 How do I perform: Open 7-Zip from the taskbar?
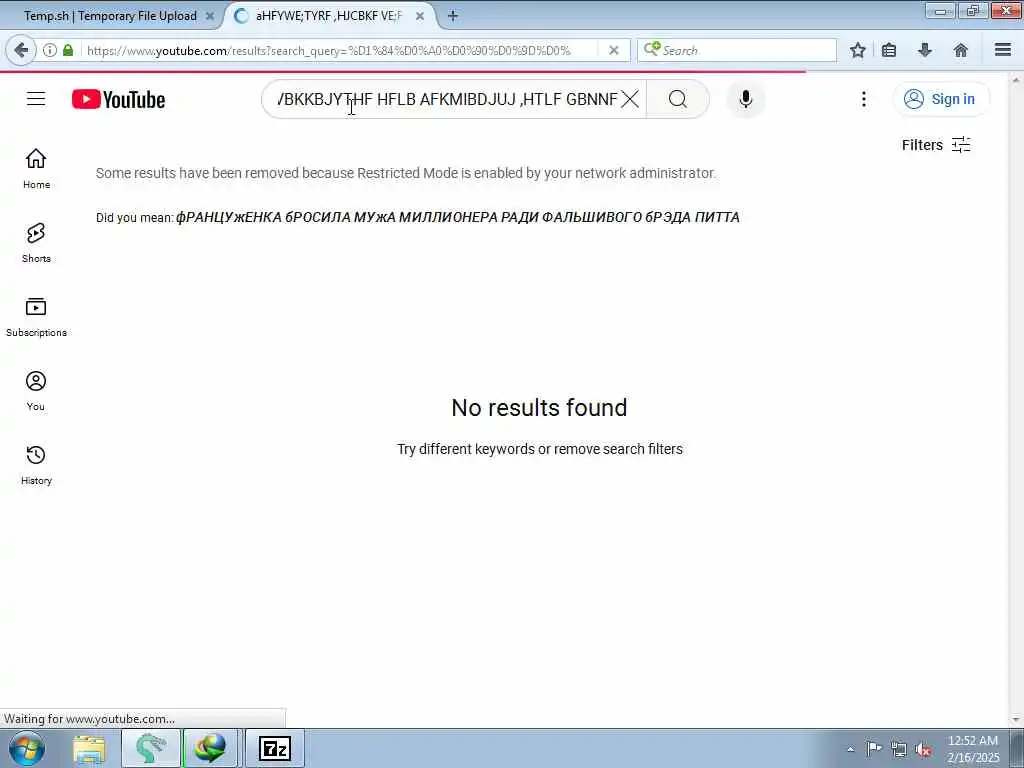pos(275,748)
